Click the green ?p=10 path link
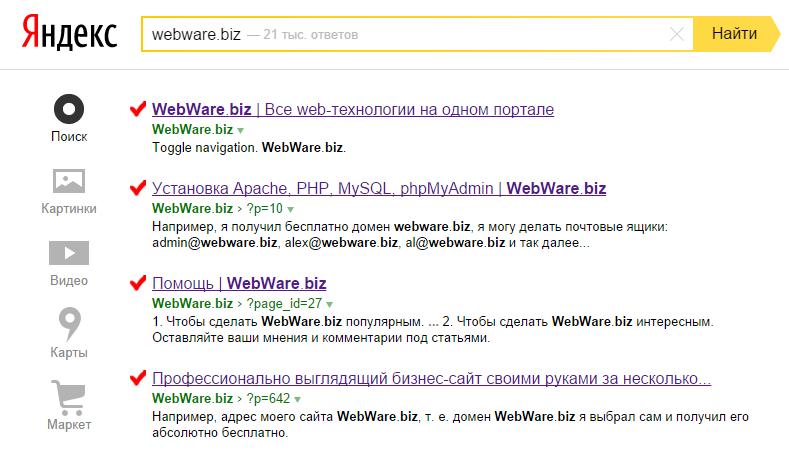The width and height of the screenshot is (789, 456). coord(265,208)
